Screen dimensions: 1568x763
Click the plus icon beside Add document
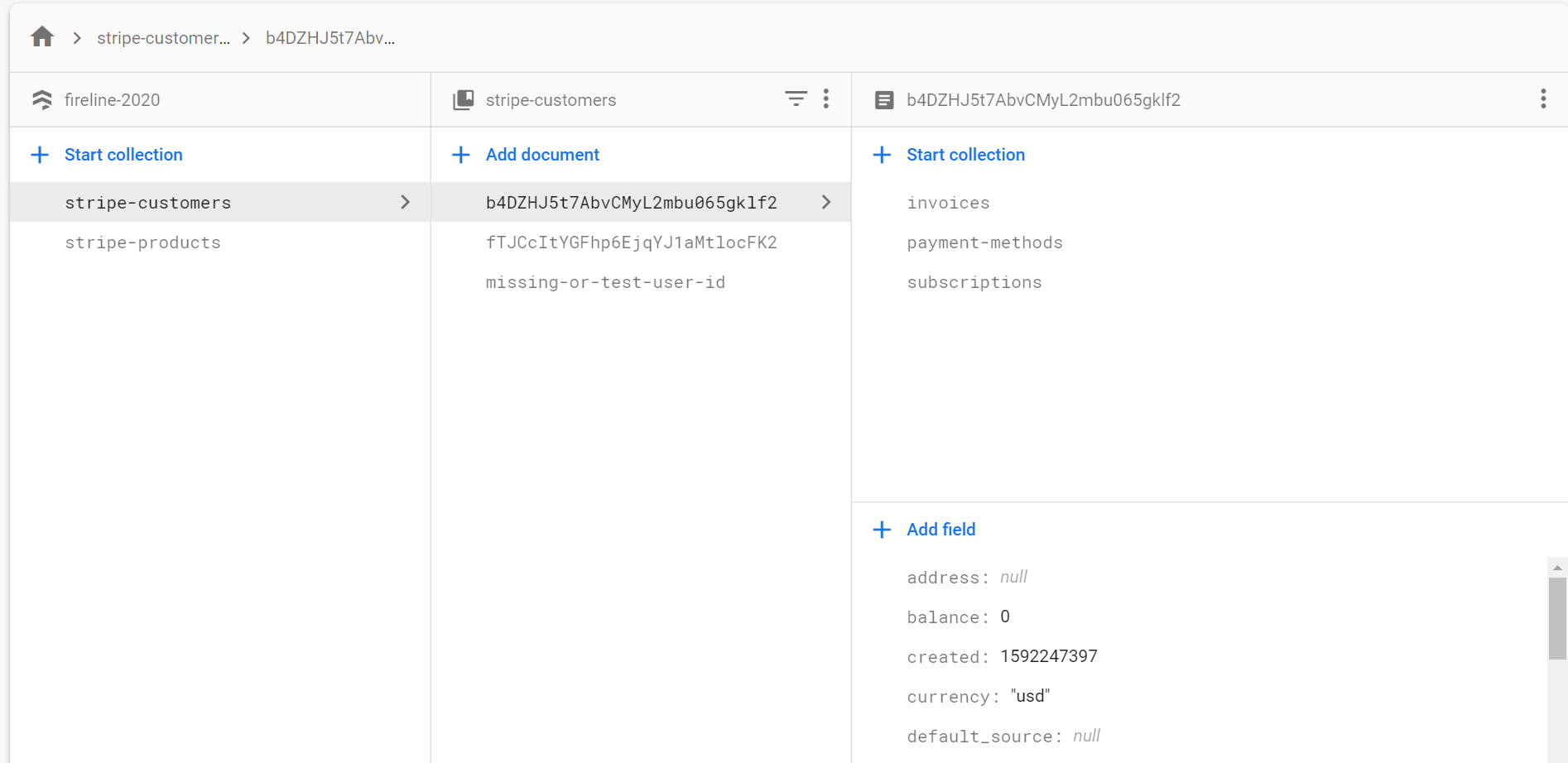click(461, 155)
